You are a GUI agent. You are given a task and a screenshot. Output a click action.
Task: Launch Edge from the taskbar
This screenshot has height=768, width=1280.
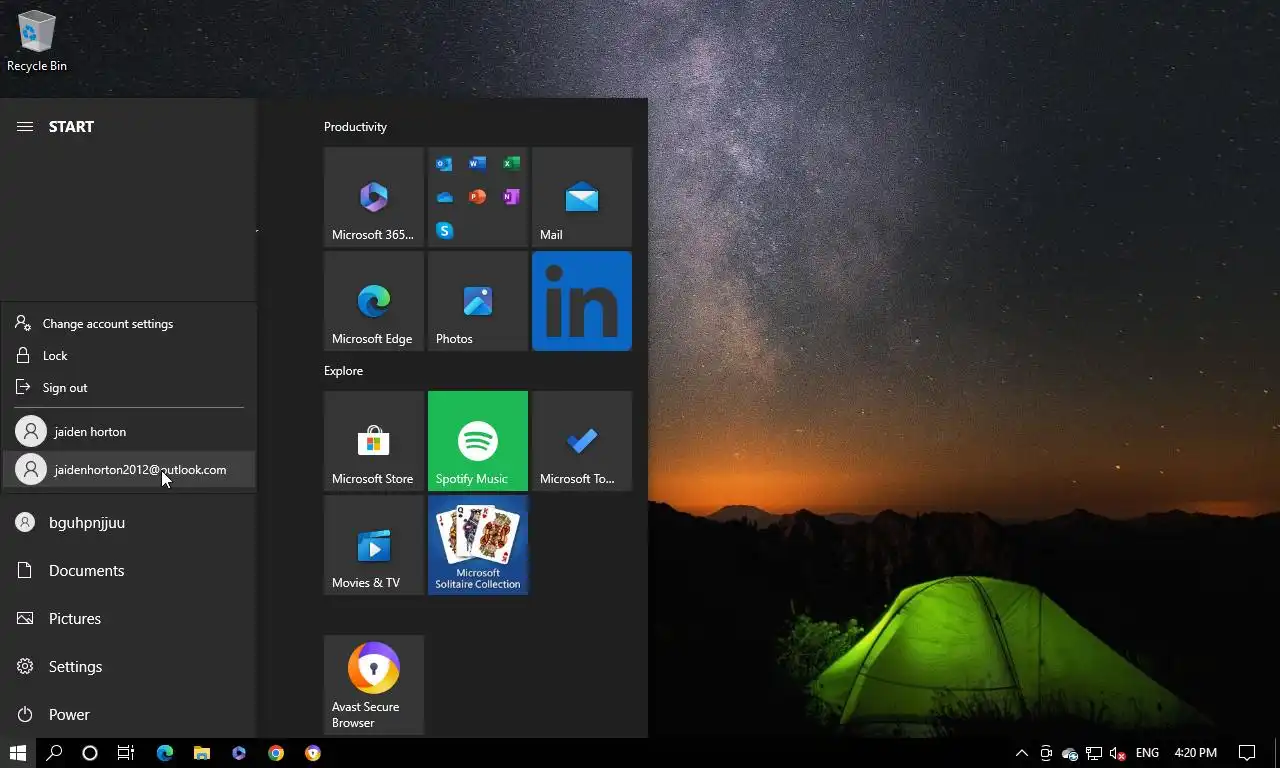[165, 753]
